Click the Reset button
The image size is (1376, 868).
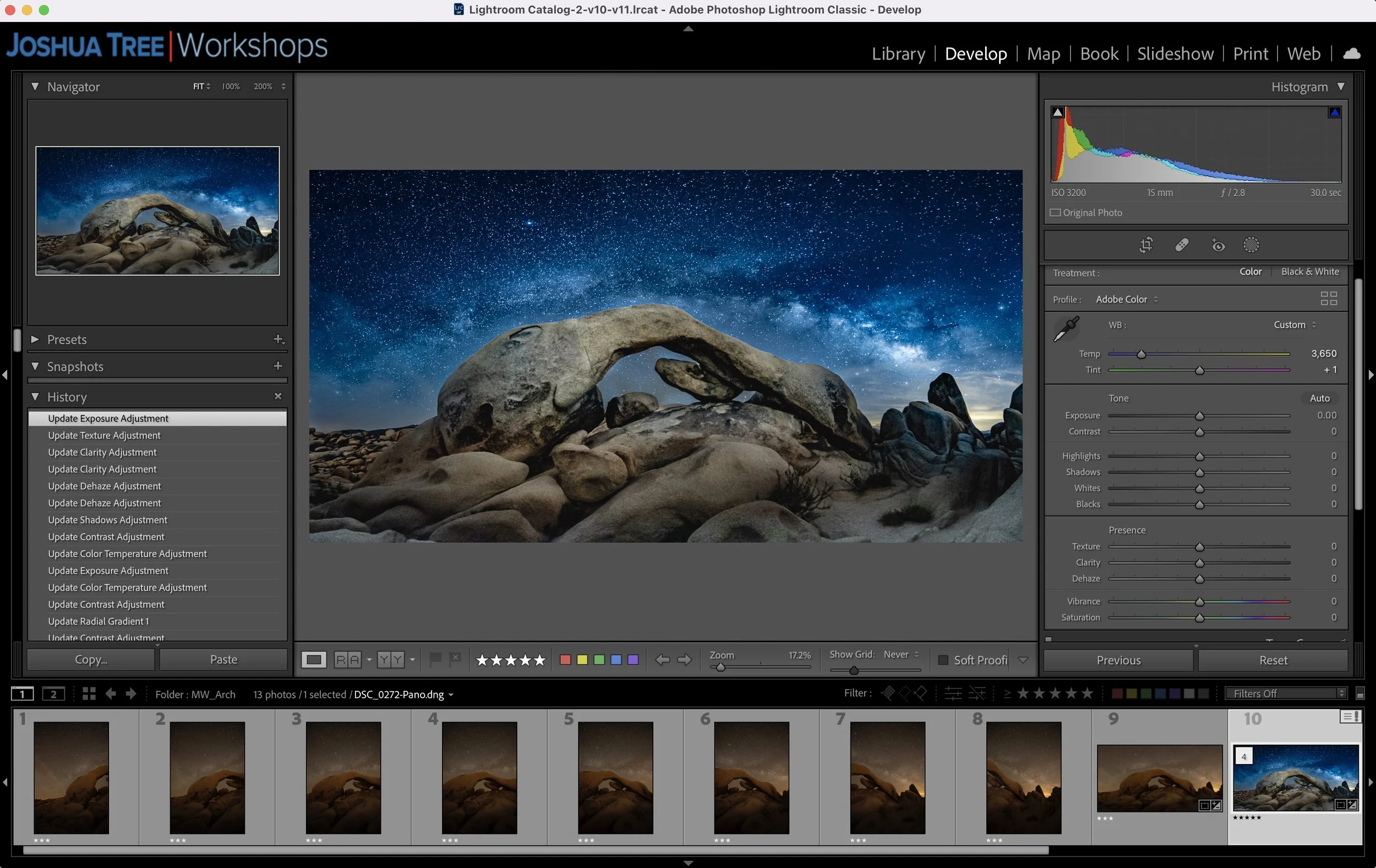click(x=1273, y=660)
